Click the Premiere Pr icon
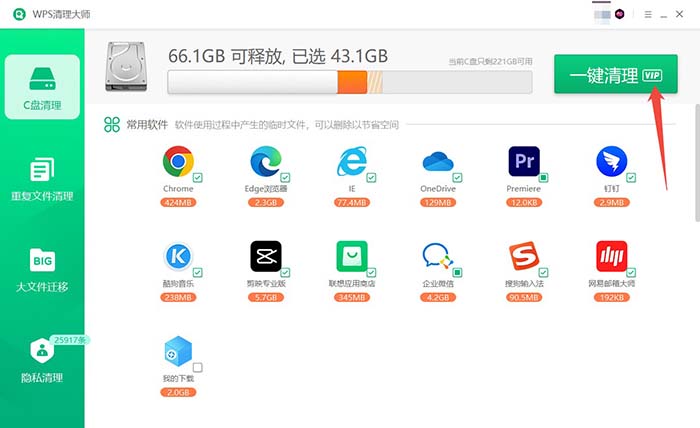 [x=524, y=161]
